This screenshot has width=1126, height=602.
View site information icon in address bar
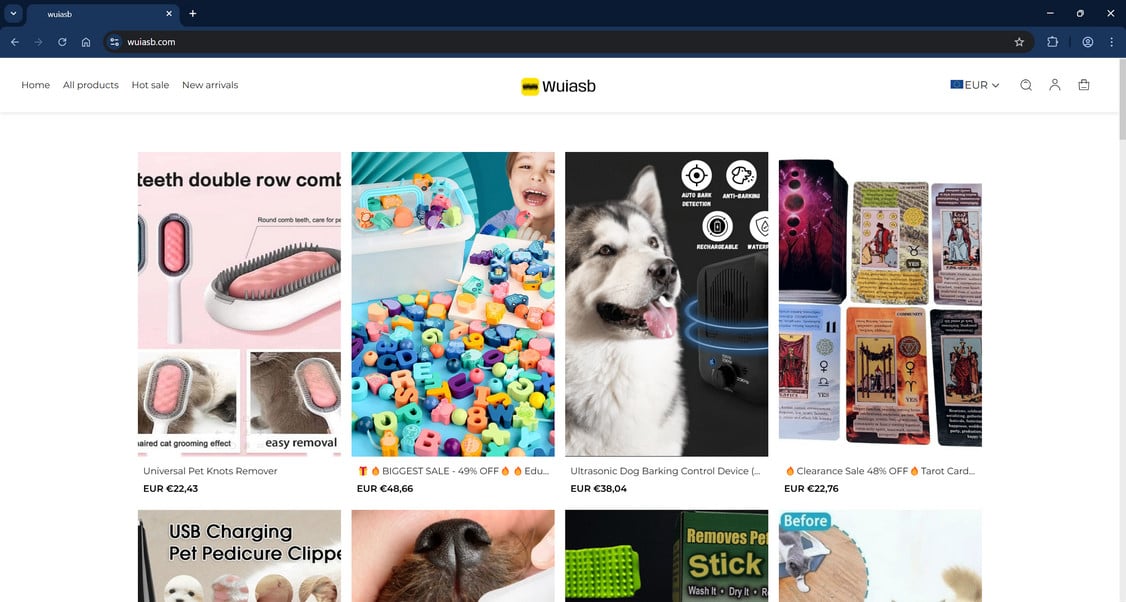click(x=114, y=42)
